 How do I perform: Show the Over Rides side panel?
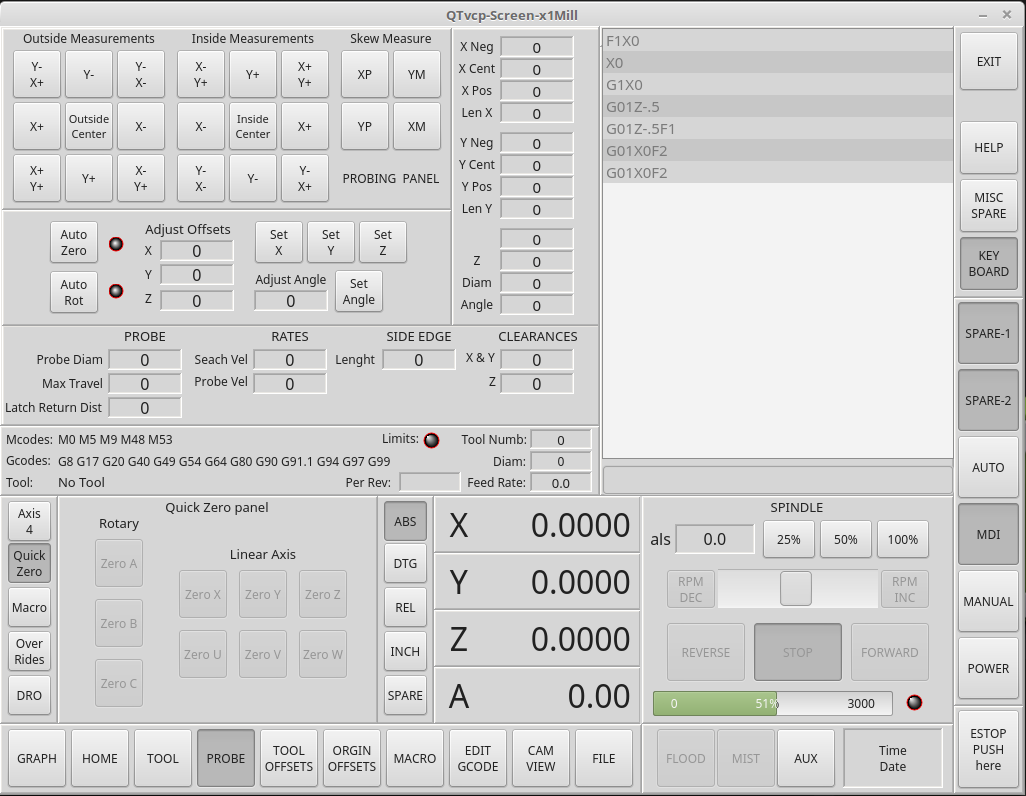(29, 651)
